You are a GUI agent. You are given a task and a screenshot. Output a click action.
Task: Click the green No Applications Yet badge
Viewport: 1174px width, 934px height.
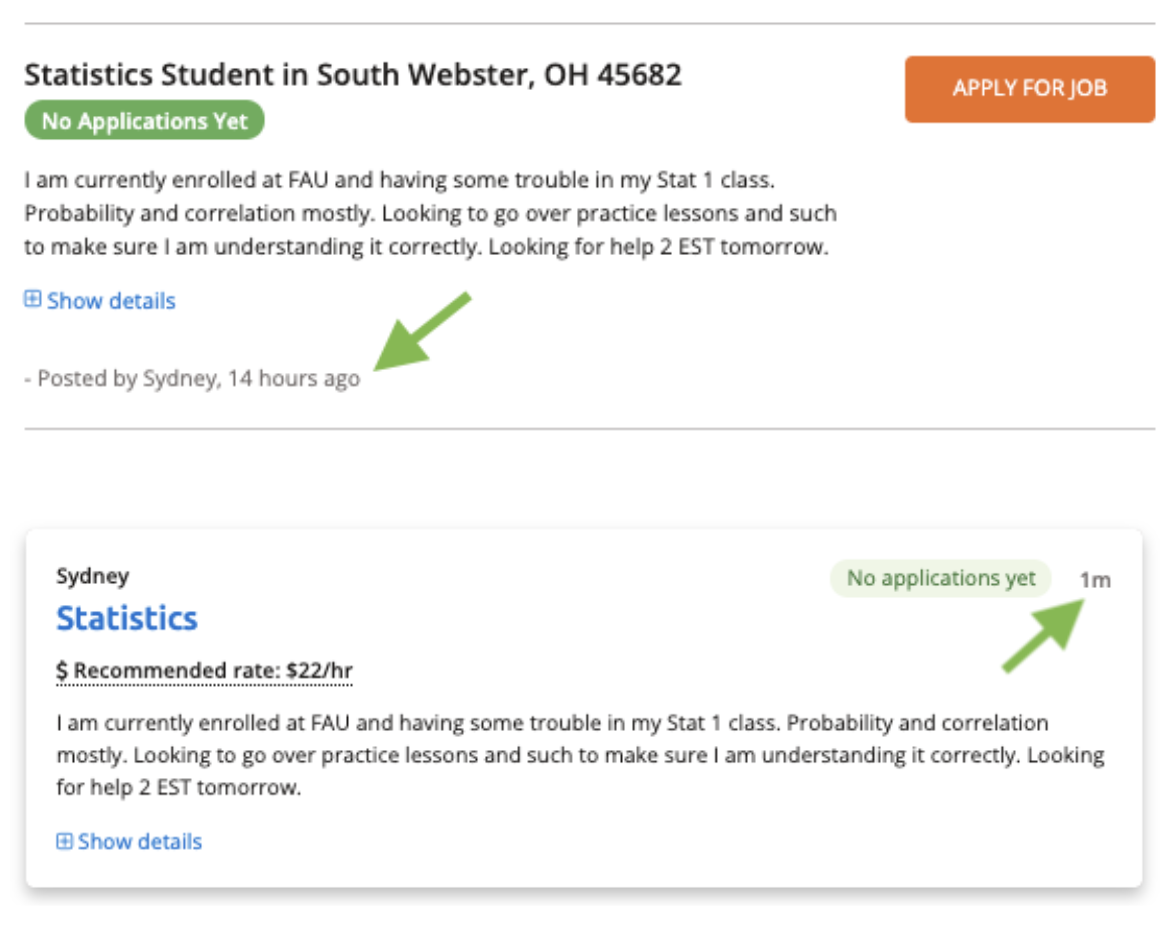pyautogui.click(x=144, y=121)
